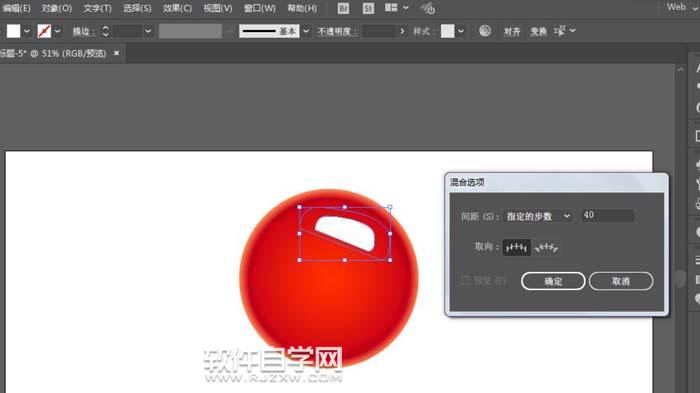Click the white fill color swatch
The width and height of the screenshot is (700, 393).
click(x=13, y=31)
